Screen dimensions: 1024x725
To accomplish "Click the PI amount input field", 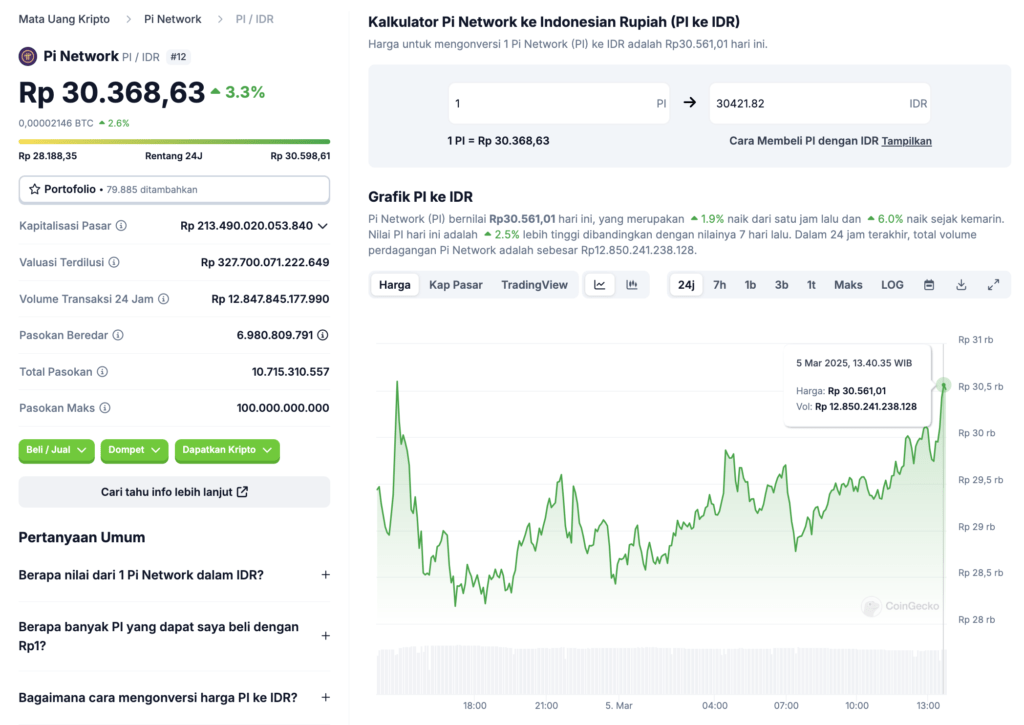I will tap(558, 103).
